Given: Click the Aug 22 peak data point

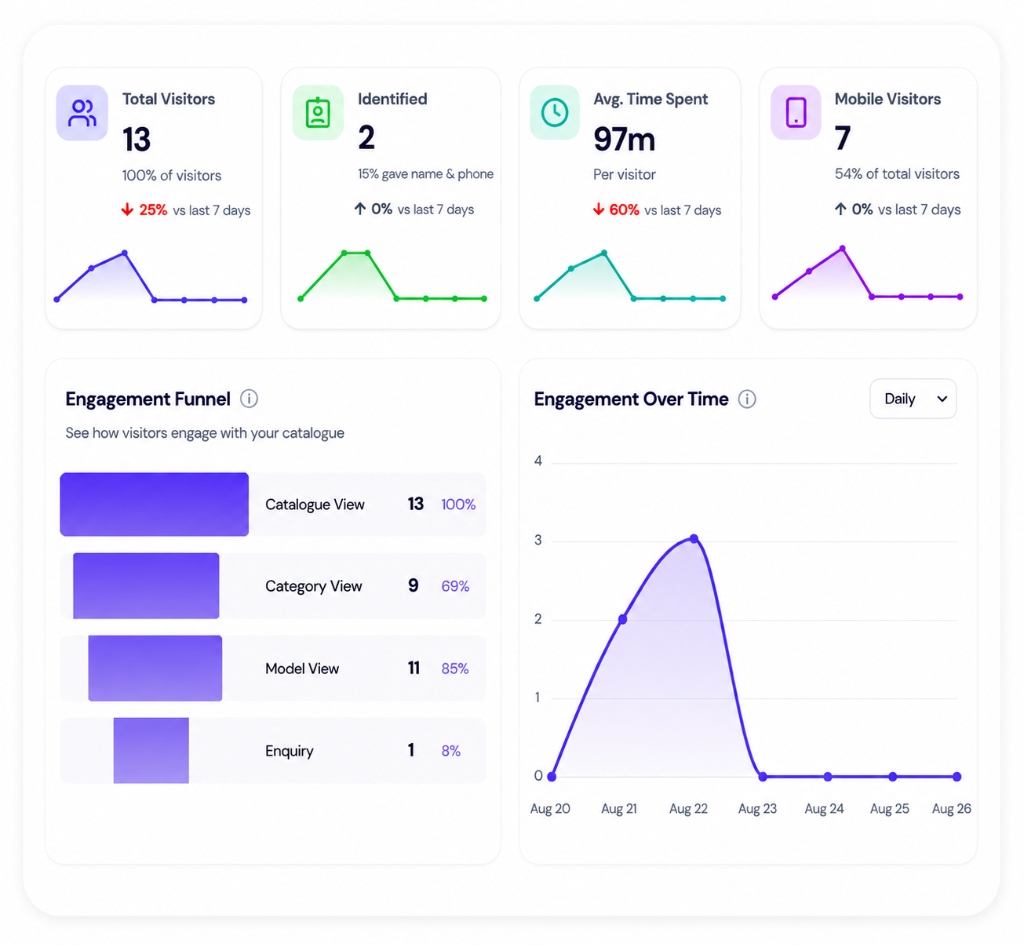Looking at the screenshot, I should click(694, 539).
